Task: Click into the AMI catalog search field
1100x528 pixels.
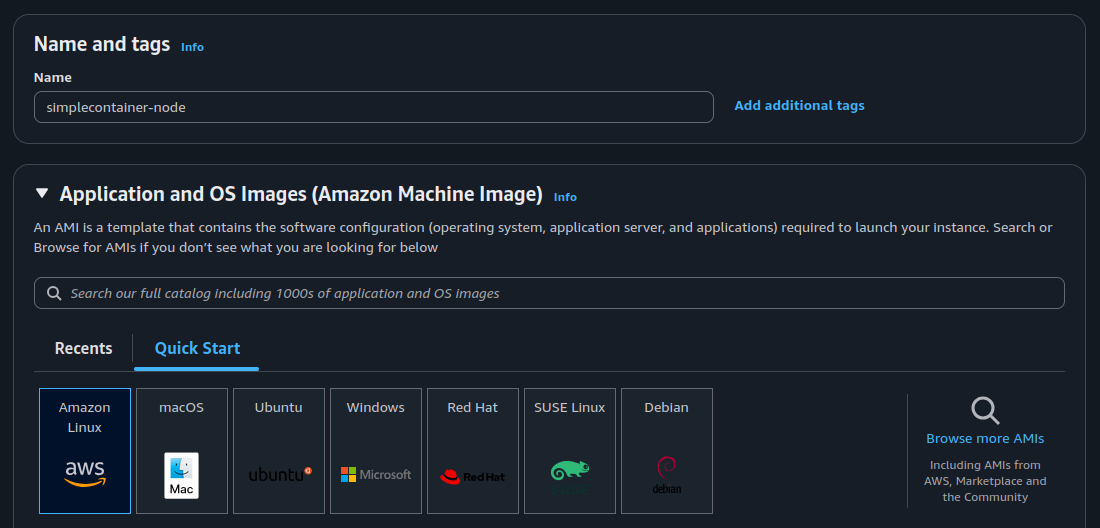Action: point(549,293)
